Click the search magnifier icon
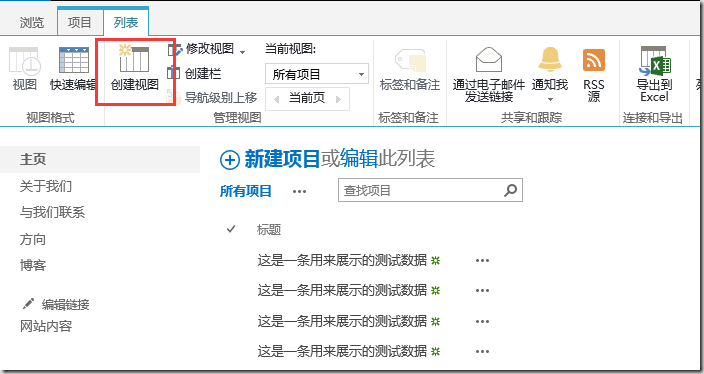Image resolution: width=704 pixels, height=374 pixels. tap(510, 190)
